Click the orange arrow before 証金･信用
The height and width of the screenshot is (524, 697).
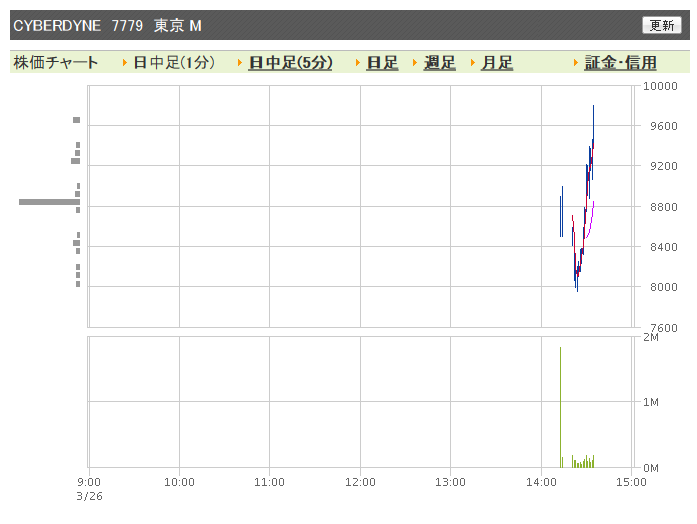576,63
